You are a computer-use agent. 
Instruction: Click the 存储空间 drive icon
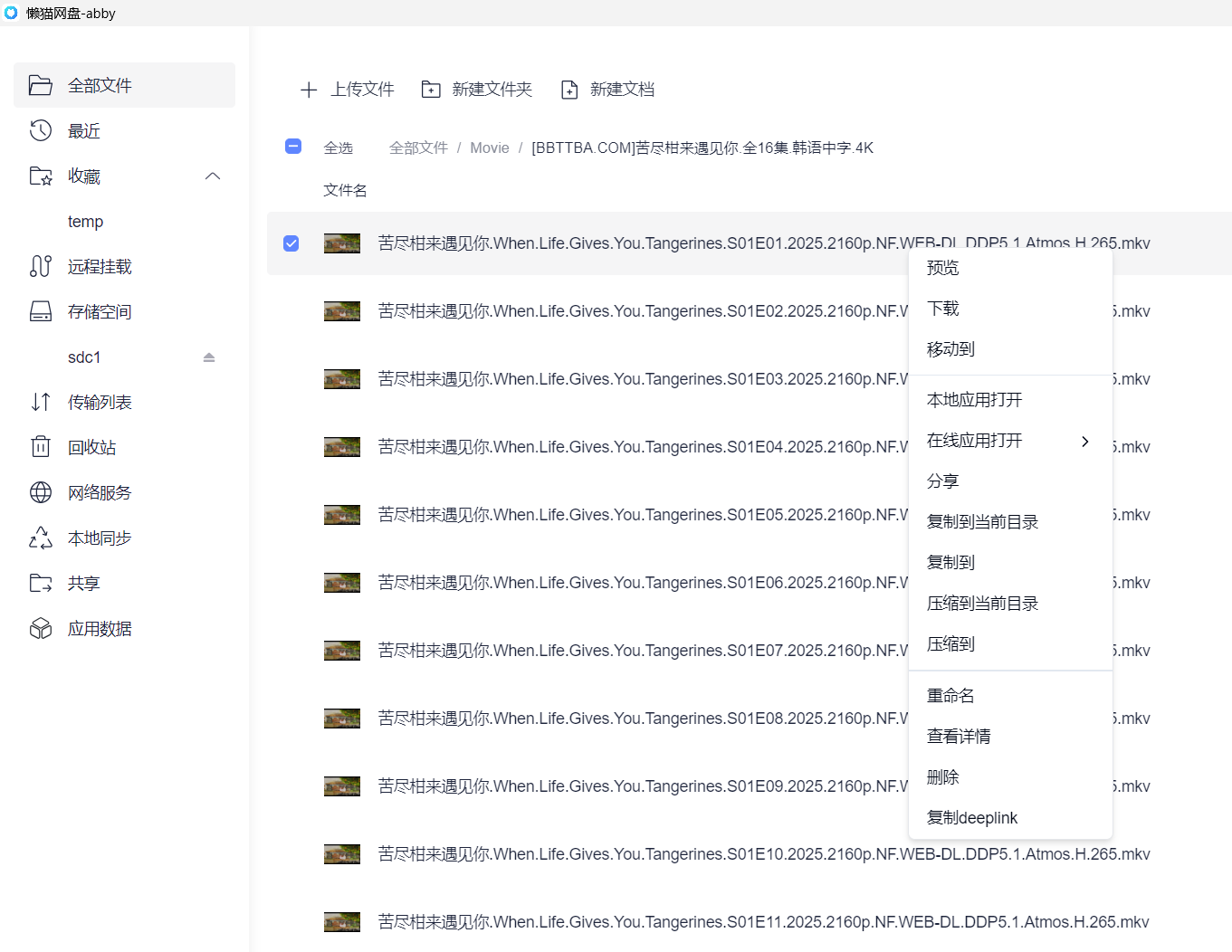(x=41, y=311)
